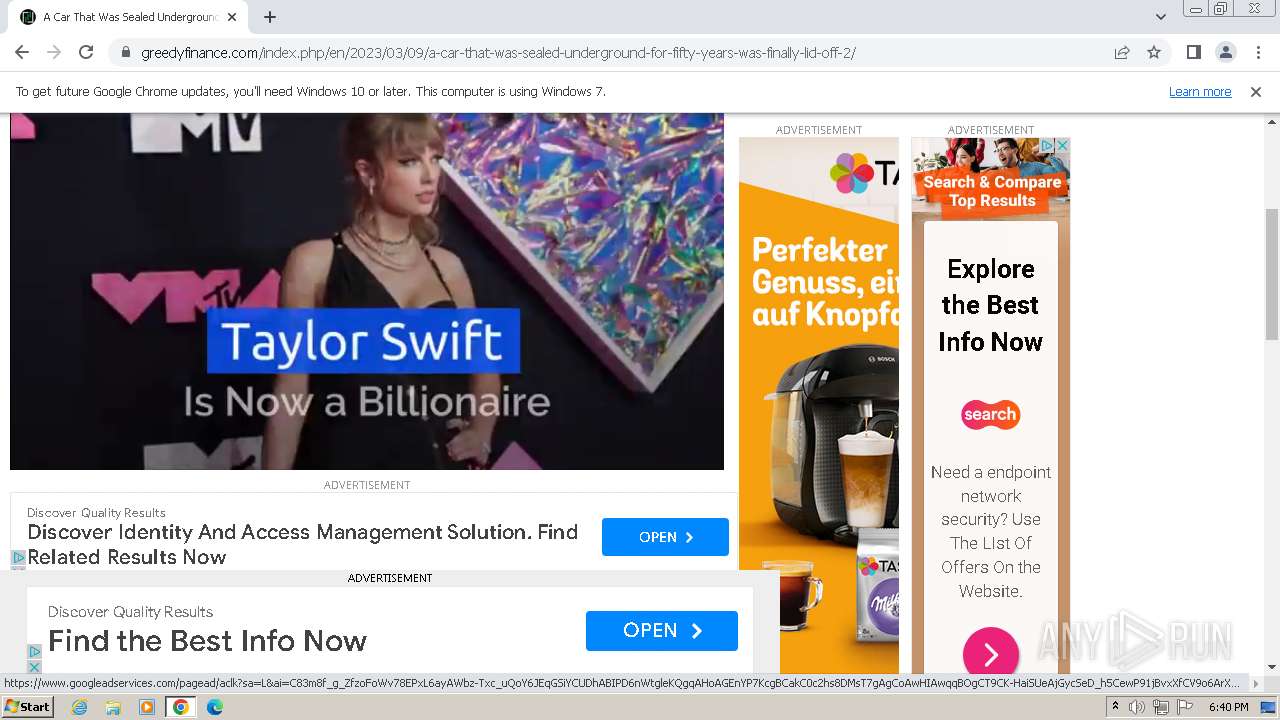1280x720 pixels.
Task: Click the page vertical scrollbar thumb
Action: pyautogui.click(x=1272, y=274)
